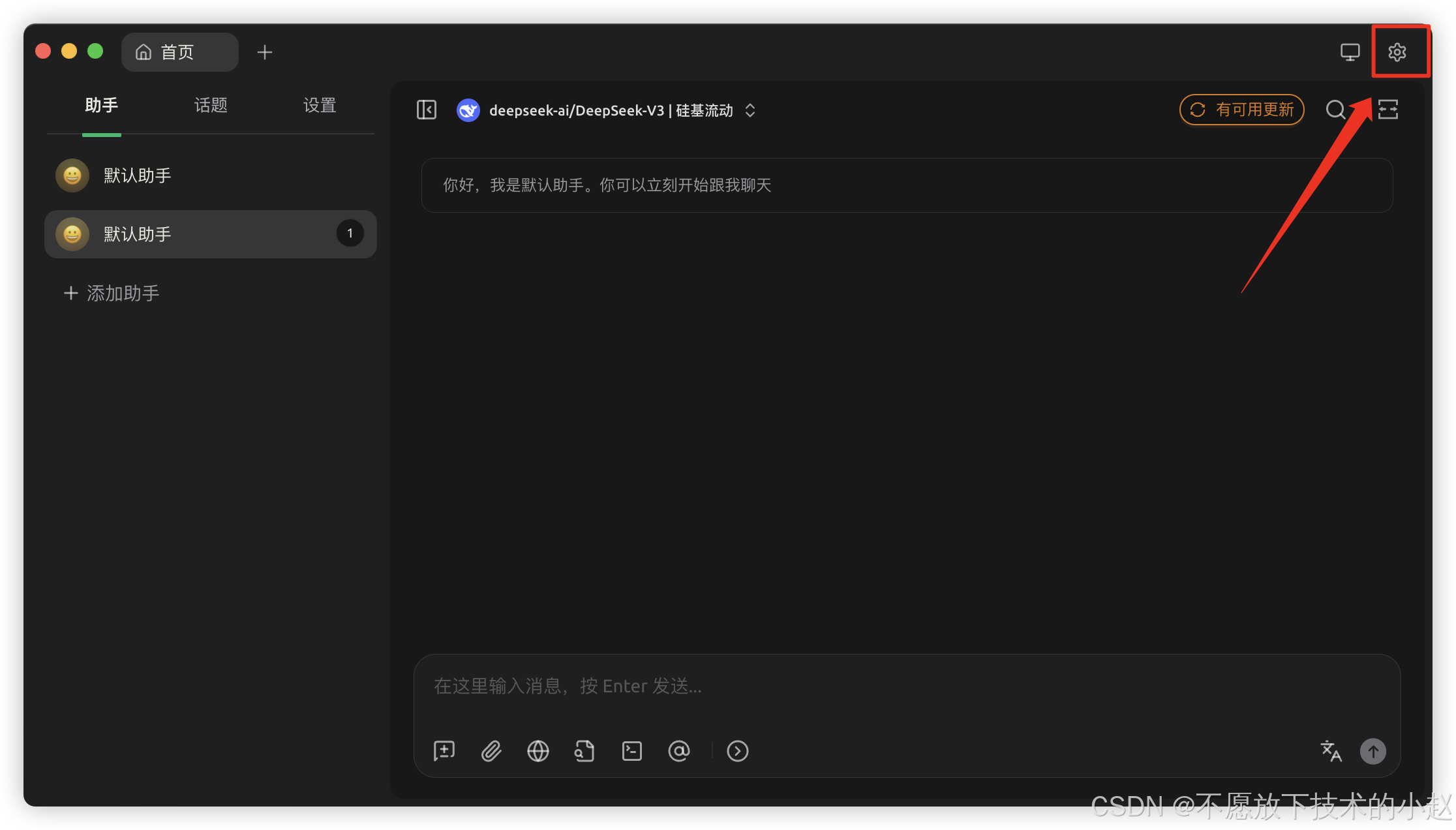Open knowledge base document search icon
1456x830 pixels.
(x=585, y=751)
